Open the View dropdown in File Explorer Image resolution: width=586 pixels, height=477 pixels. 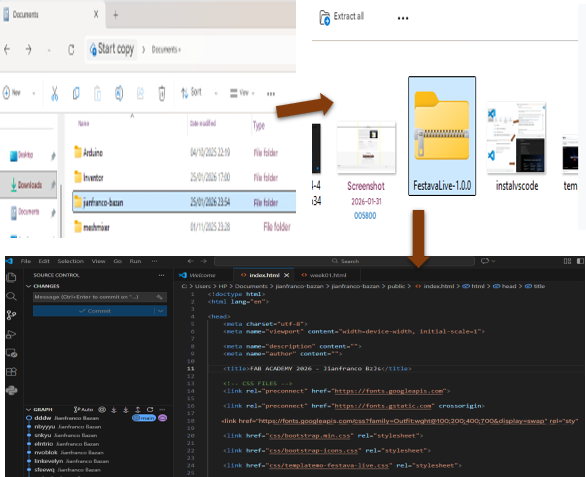pyautogui.click(x=242, y=93)
